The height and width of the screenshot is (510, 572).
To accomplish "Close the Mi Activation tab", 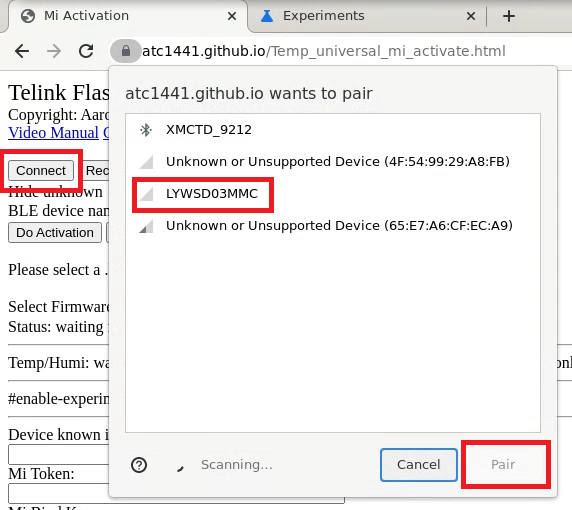I will (232, 16).
